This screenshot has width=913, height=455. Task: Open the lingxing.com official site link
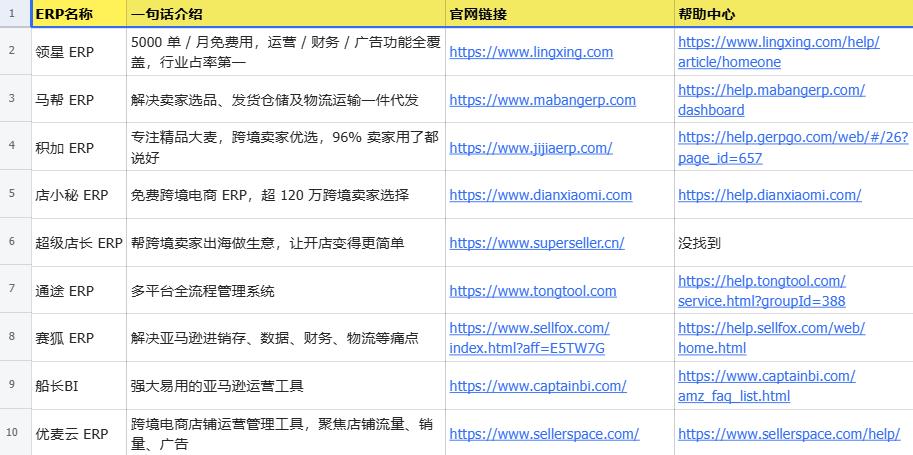coord(531,52)
